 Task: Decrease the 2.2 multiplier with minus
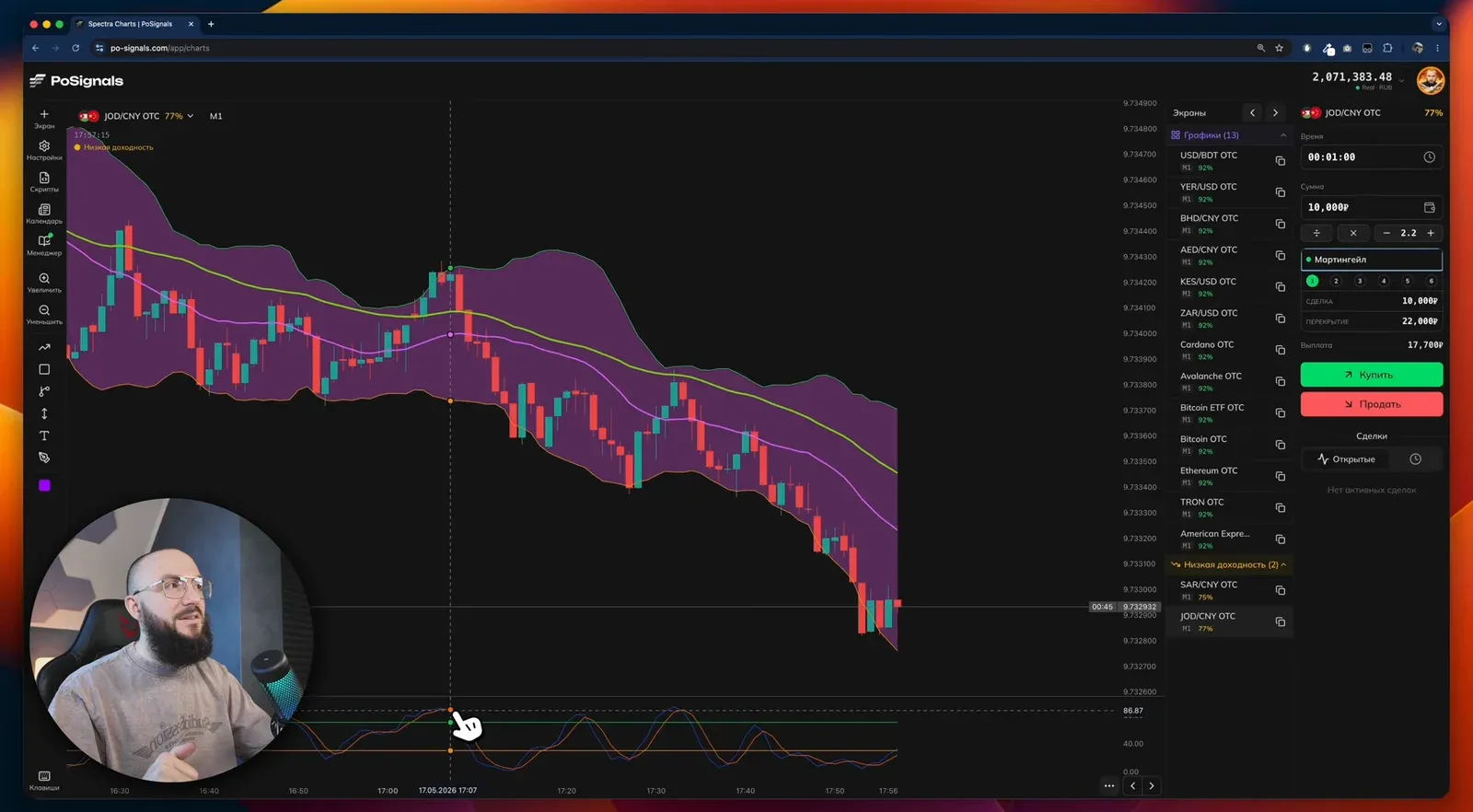point(1386,233)
